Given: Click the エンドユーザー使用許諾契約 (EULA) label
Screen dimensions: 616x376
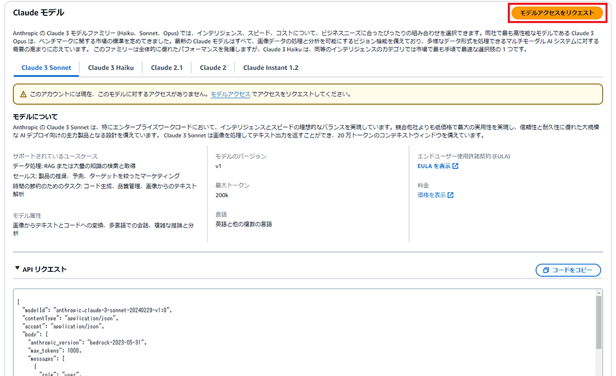Looking at the screenshot, I should tap(464, 156).
